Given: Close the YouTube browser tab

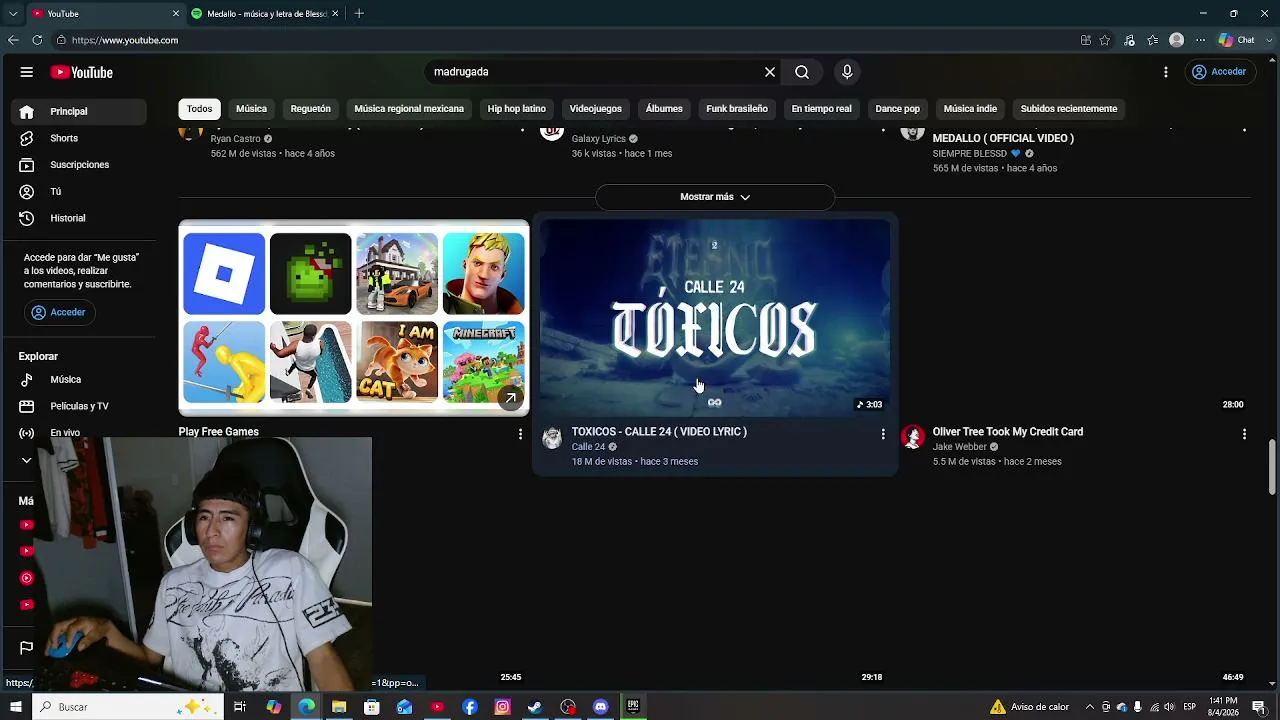Looking at the screenshot, I should pos(176,14).
